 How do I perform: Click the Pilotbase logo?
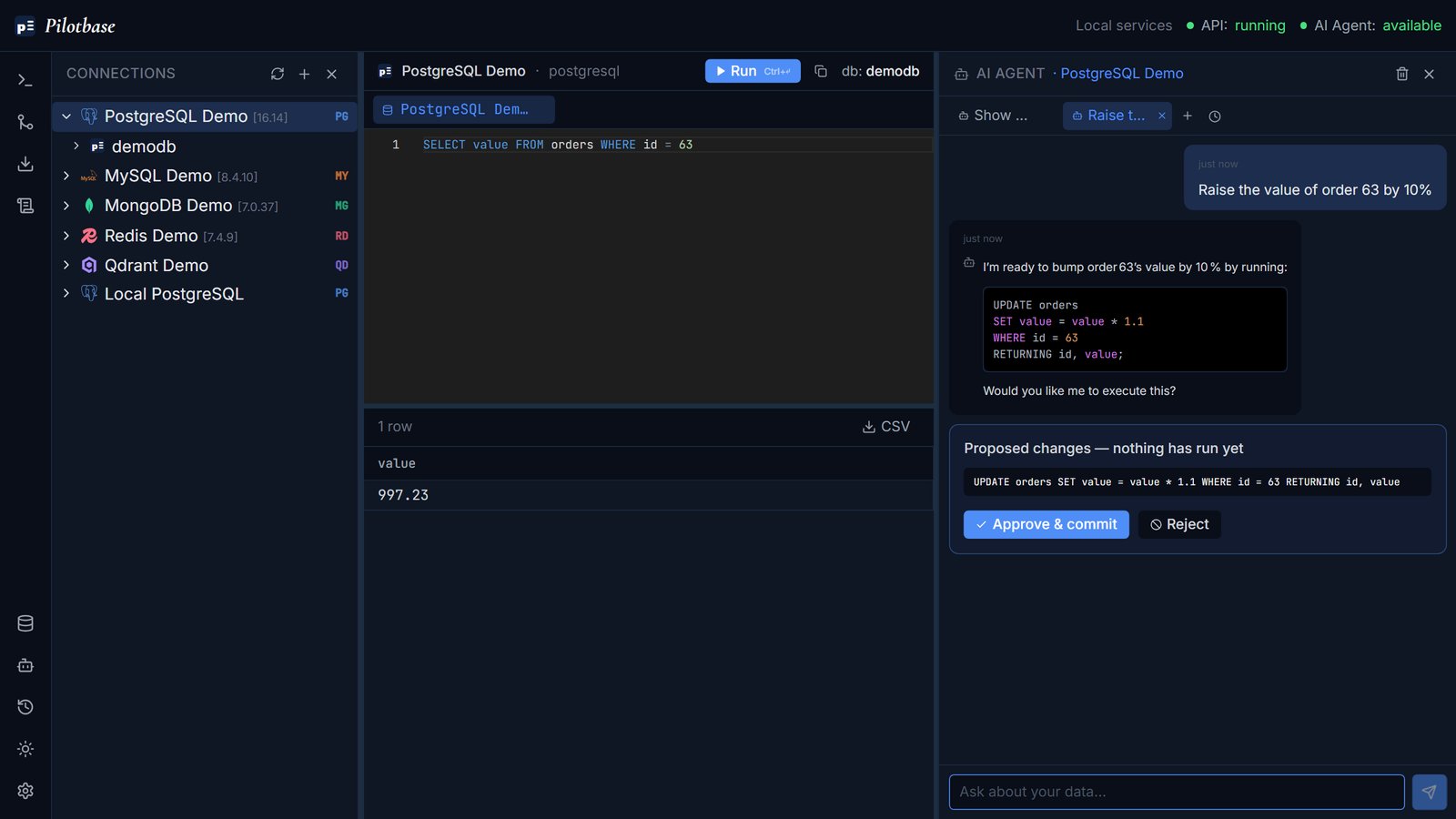tap(66, 25)
